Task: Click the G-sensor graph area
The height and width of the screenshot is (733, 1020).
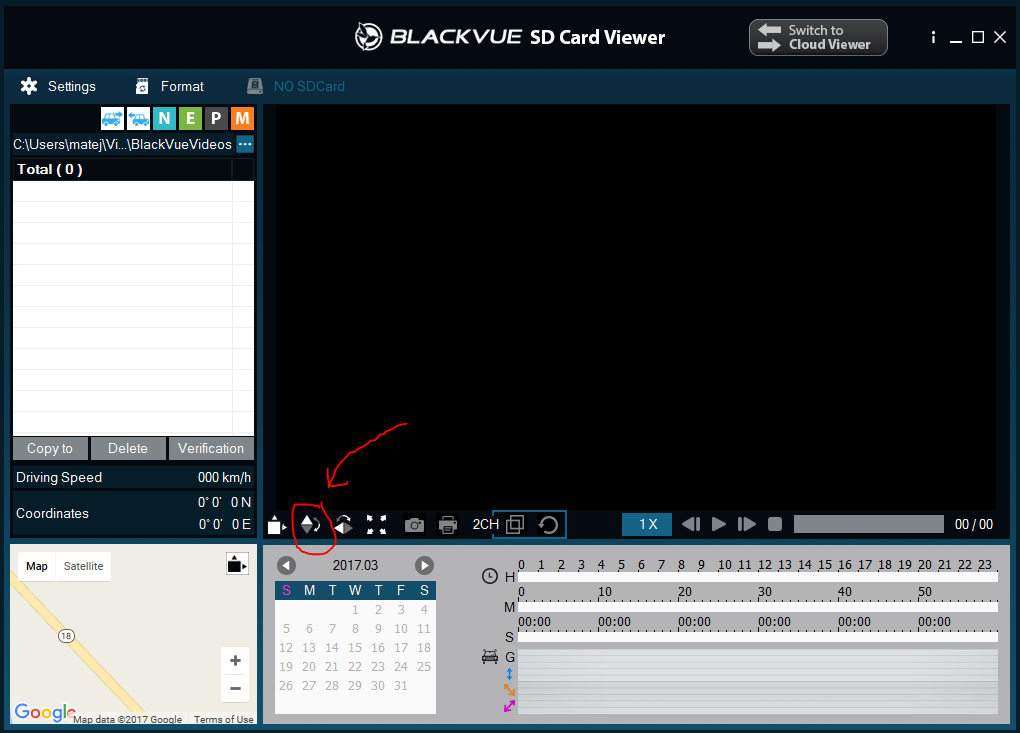Action: [x=758, y=681]
